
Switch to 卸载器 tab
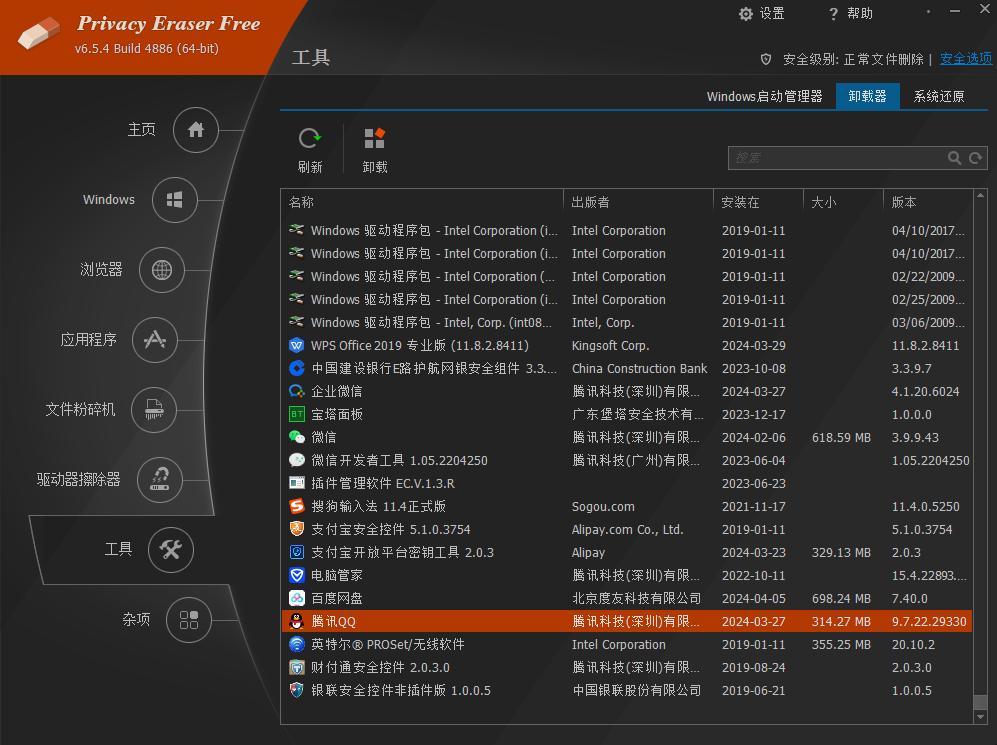pos(867,97)
